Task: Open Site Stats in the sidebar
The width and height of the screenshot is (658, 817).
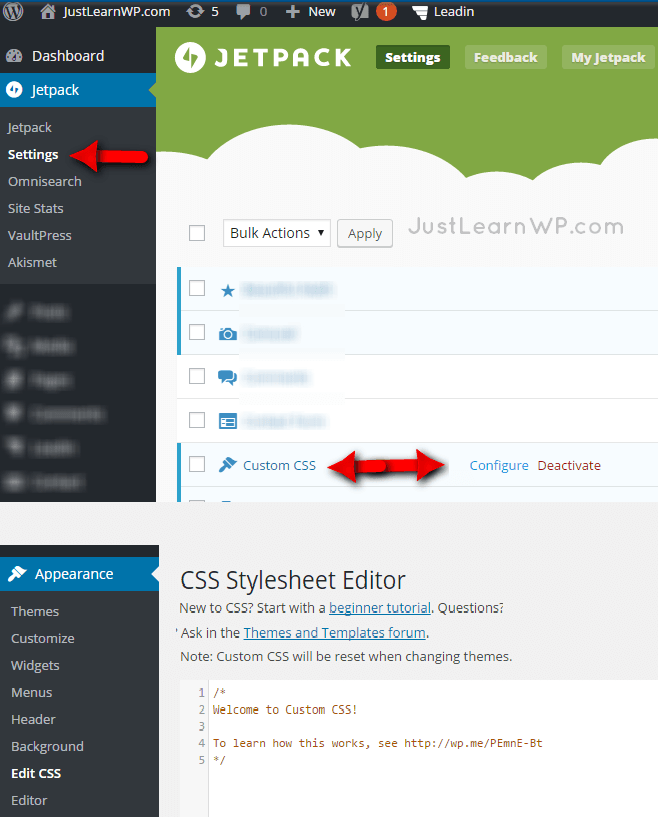Action: tap(35, 208)
